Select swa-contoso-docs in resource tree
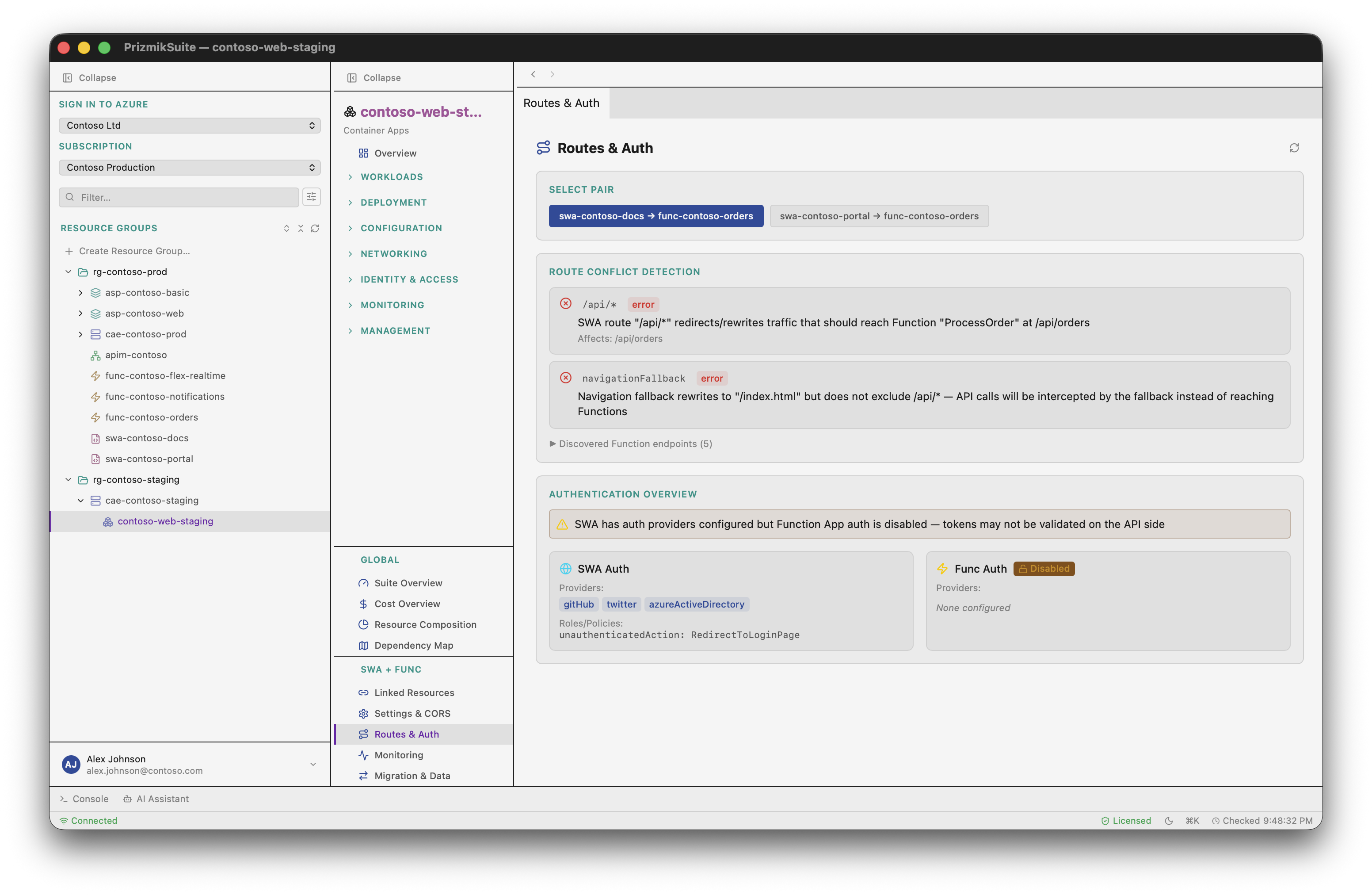1372x895 pixels. click(x=190, y=438)
